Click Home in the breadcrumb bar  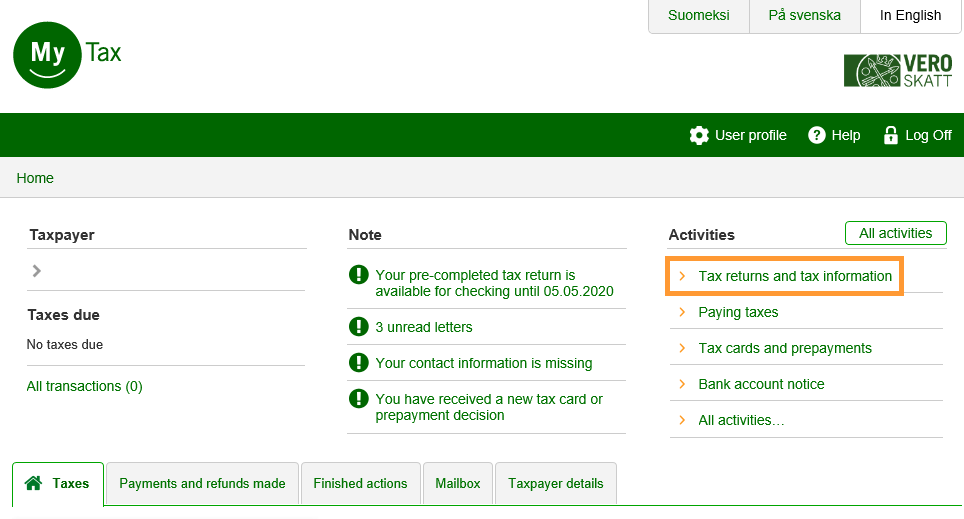(x=35, y=178)
